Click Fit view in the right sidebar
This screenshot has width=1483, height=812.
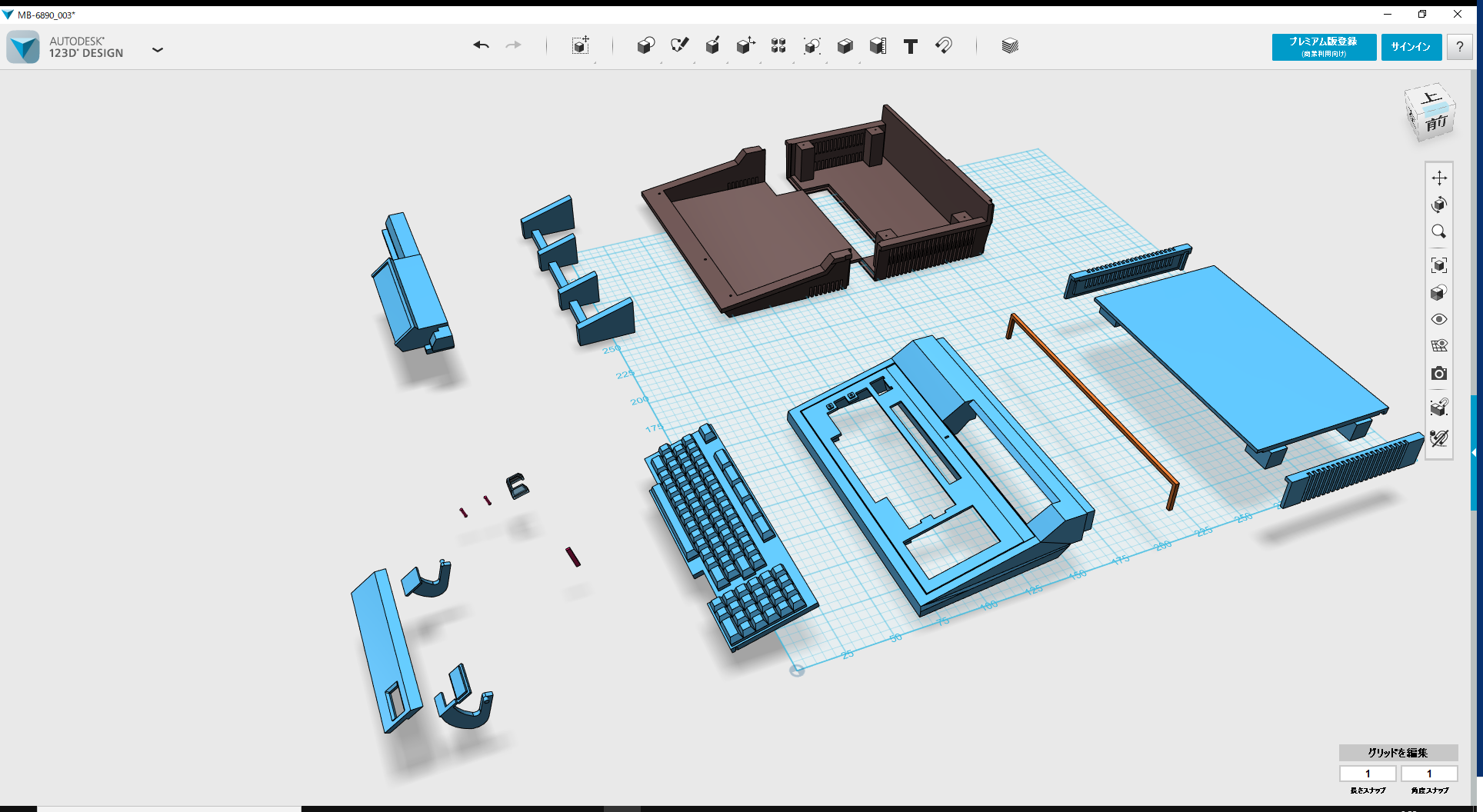1439,265
